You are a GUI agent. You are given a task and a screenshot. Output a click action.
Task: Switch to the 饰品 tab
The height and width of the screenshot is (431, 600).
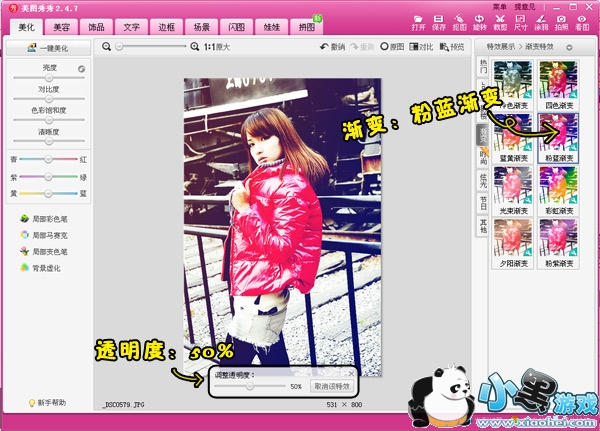96,27
